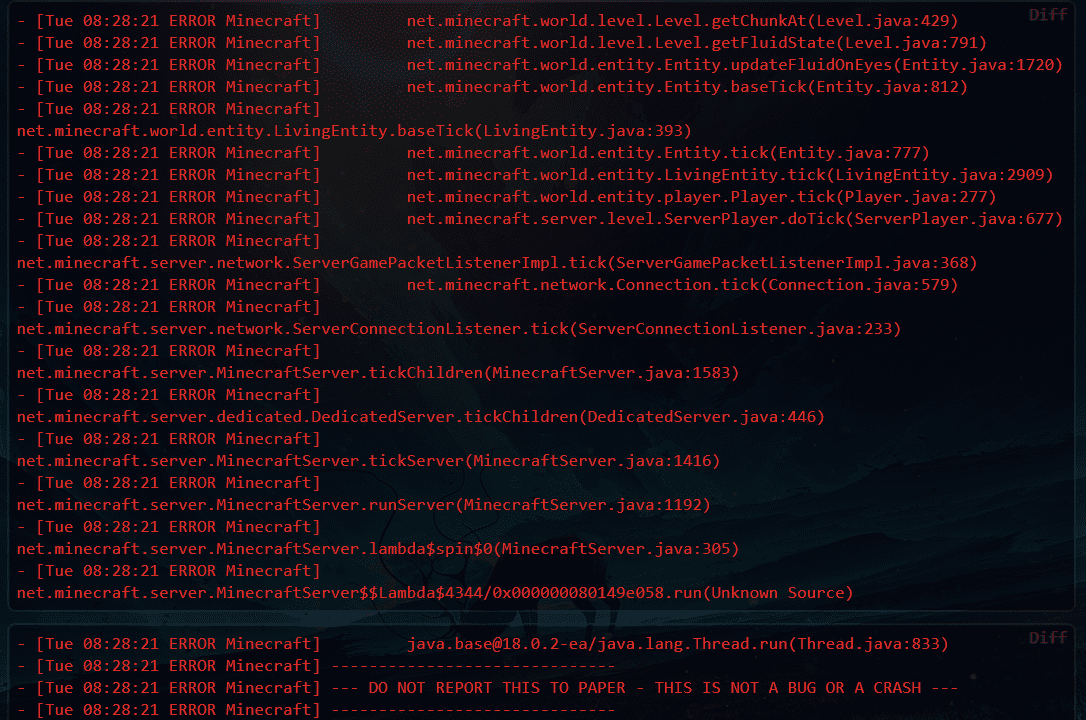
Task: Select the MinecraftServer.runServer(MinecraftServer.java:1192) line
Action: 364,505
